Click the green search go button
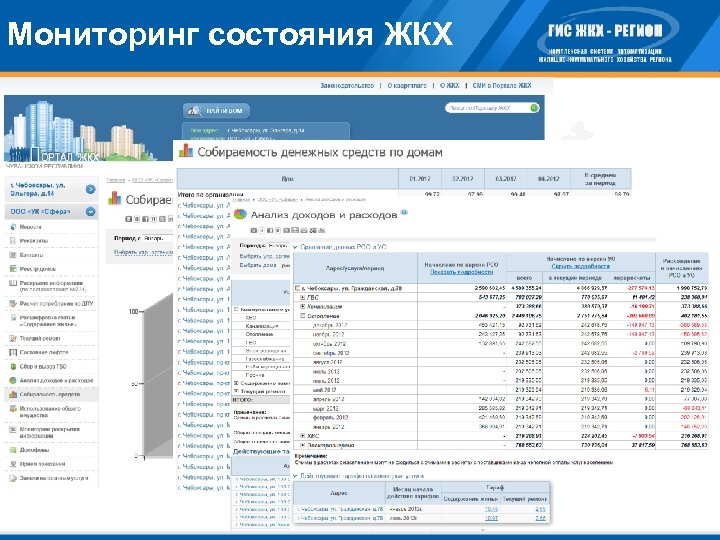 coord(534,108)
